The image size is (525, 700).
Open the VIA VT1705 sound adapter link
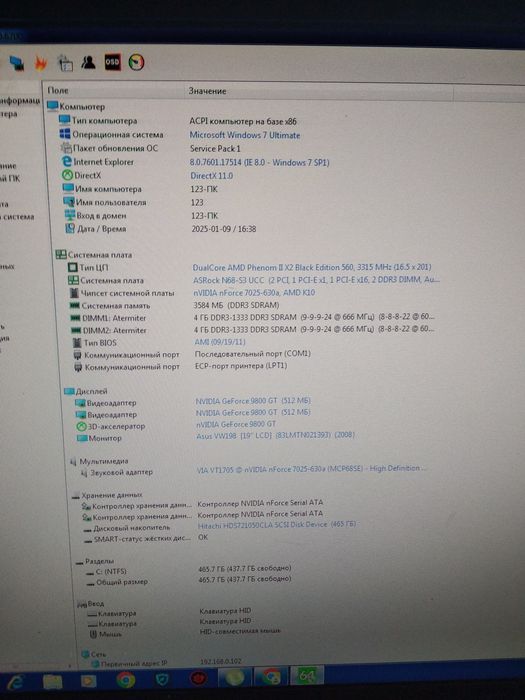pyautogui.click(x=312, y=469)
